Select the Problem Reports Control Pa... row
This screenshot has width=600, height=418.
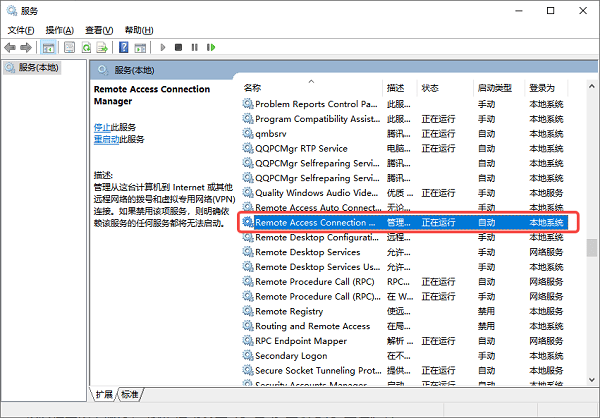[x=405, y=104]
